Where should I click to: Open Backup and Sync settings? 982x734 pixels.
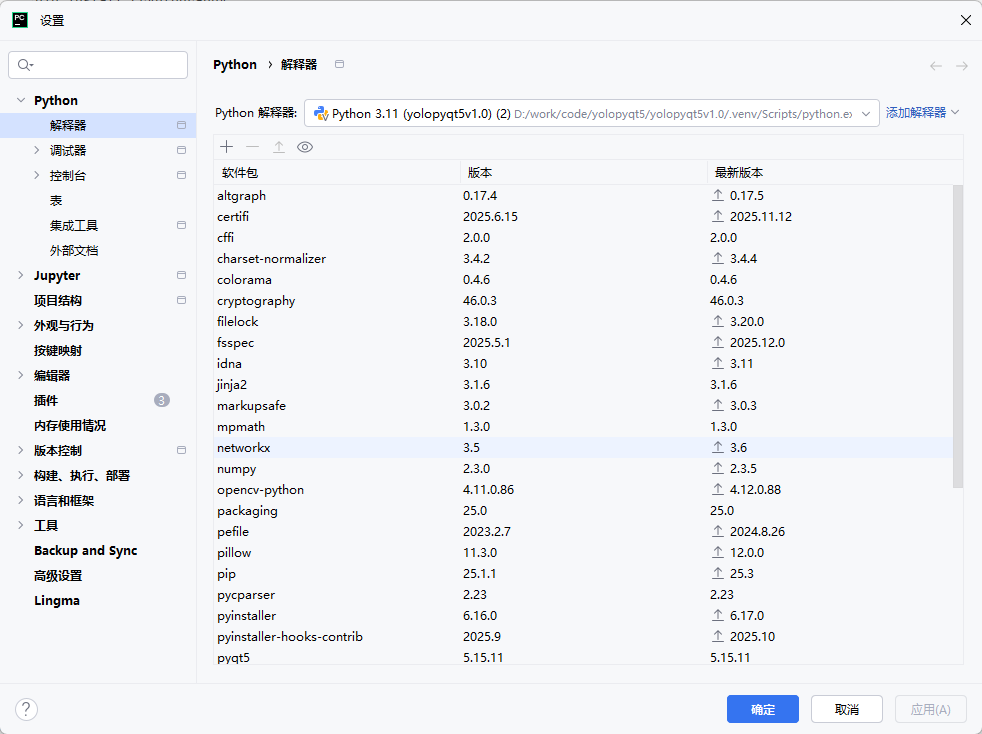[85, 550]
